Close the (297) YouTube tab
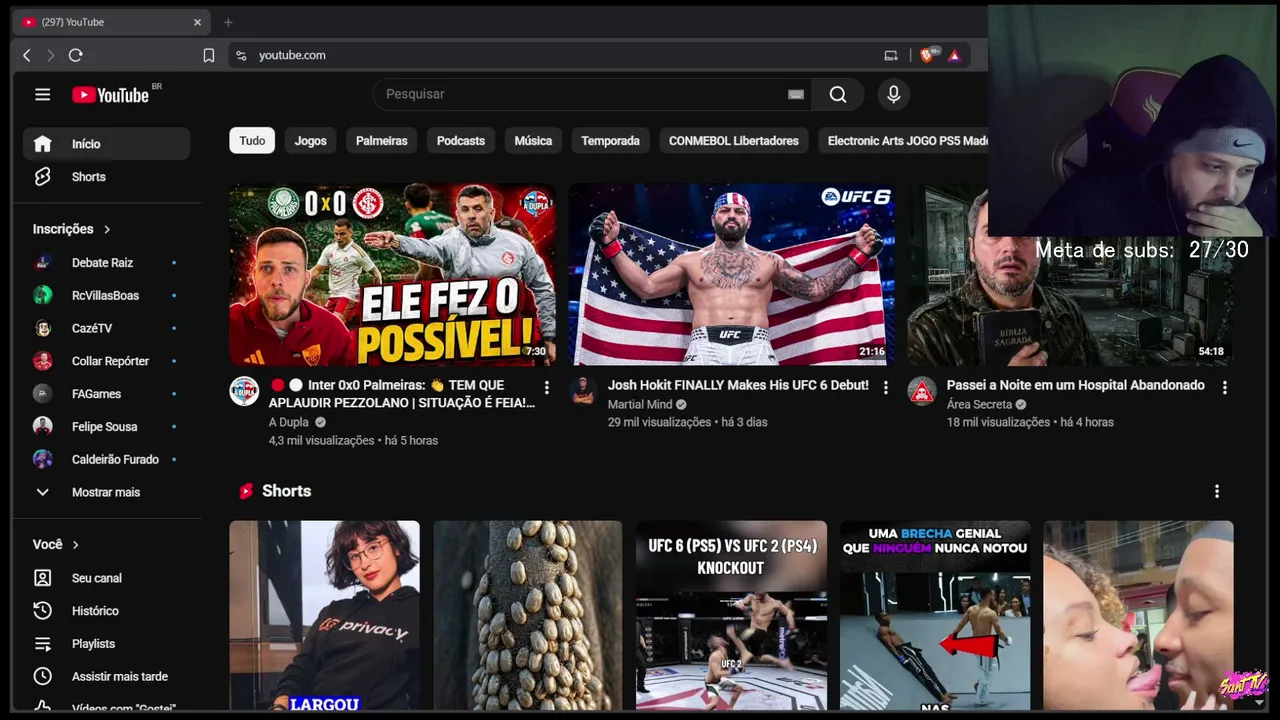Image resolution: width=1280 pixels, height=720 pixels. 197,22
